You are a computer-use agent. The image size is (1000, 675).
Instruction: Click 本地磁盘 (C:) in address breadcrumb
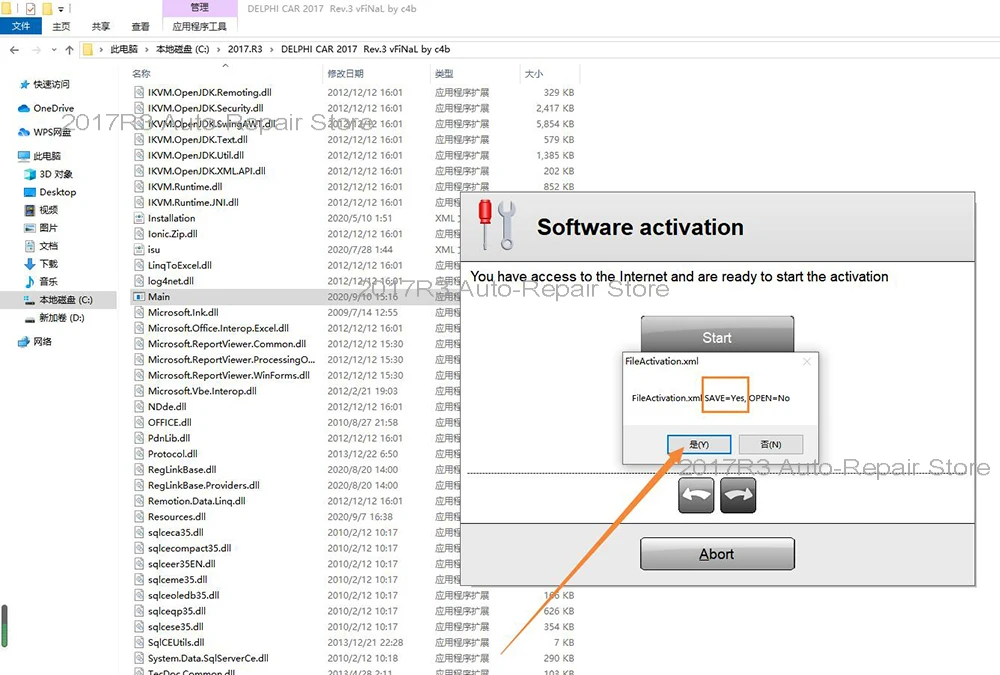coord(182,49)
